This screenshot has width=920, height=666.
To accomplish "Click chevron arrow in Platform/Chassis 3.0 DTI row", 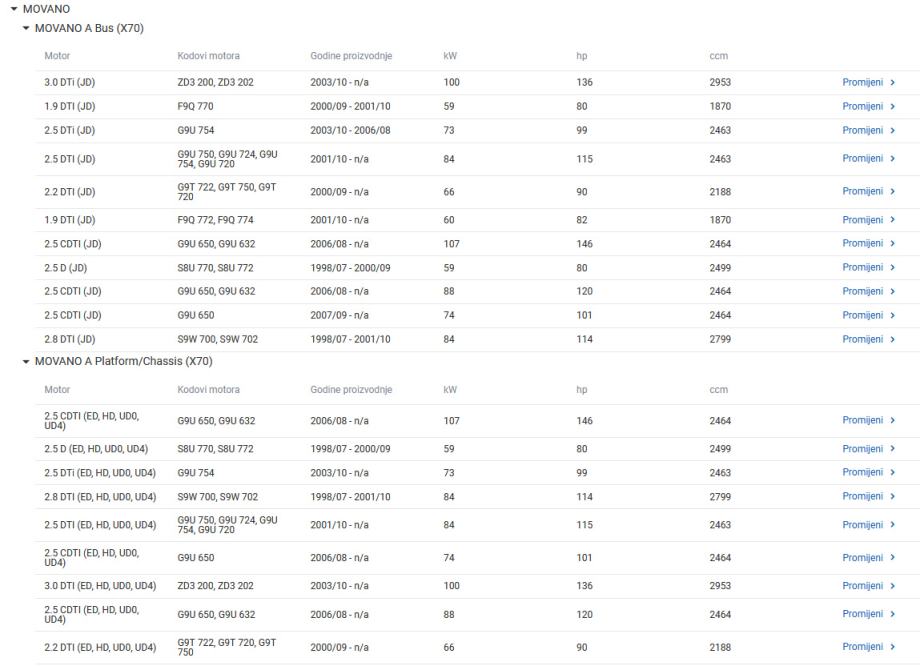I will (x=892, y=585).
